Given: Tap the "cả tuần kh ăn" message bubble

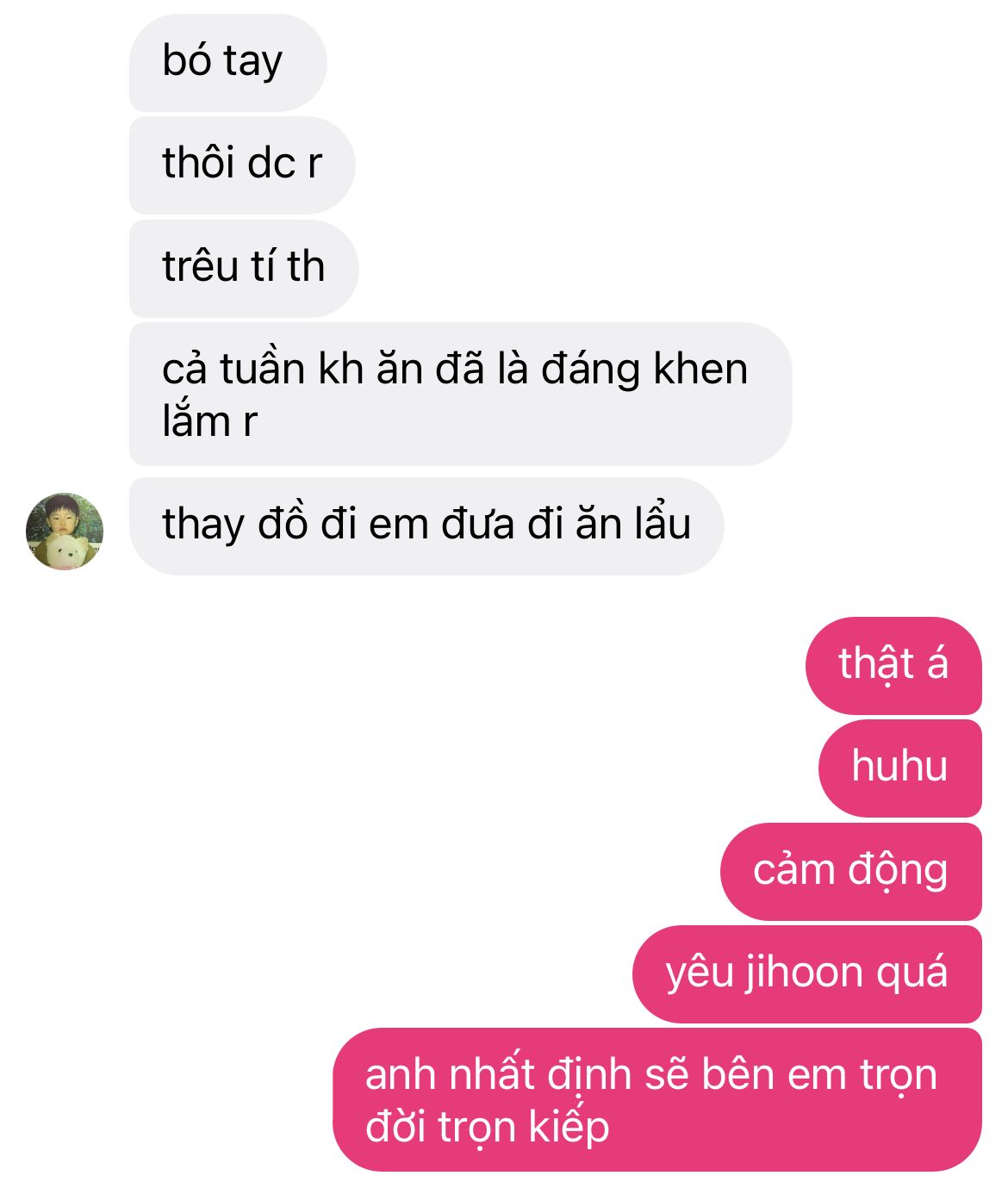Looking at the screenshot, I should (x=461, y=395).
